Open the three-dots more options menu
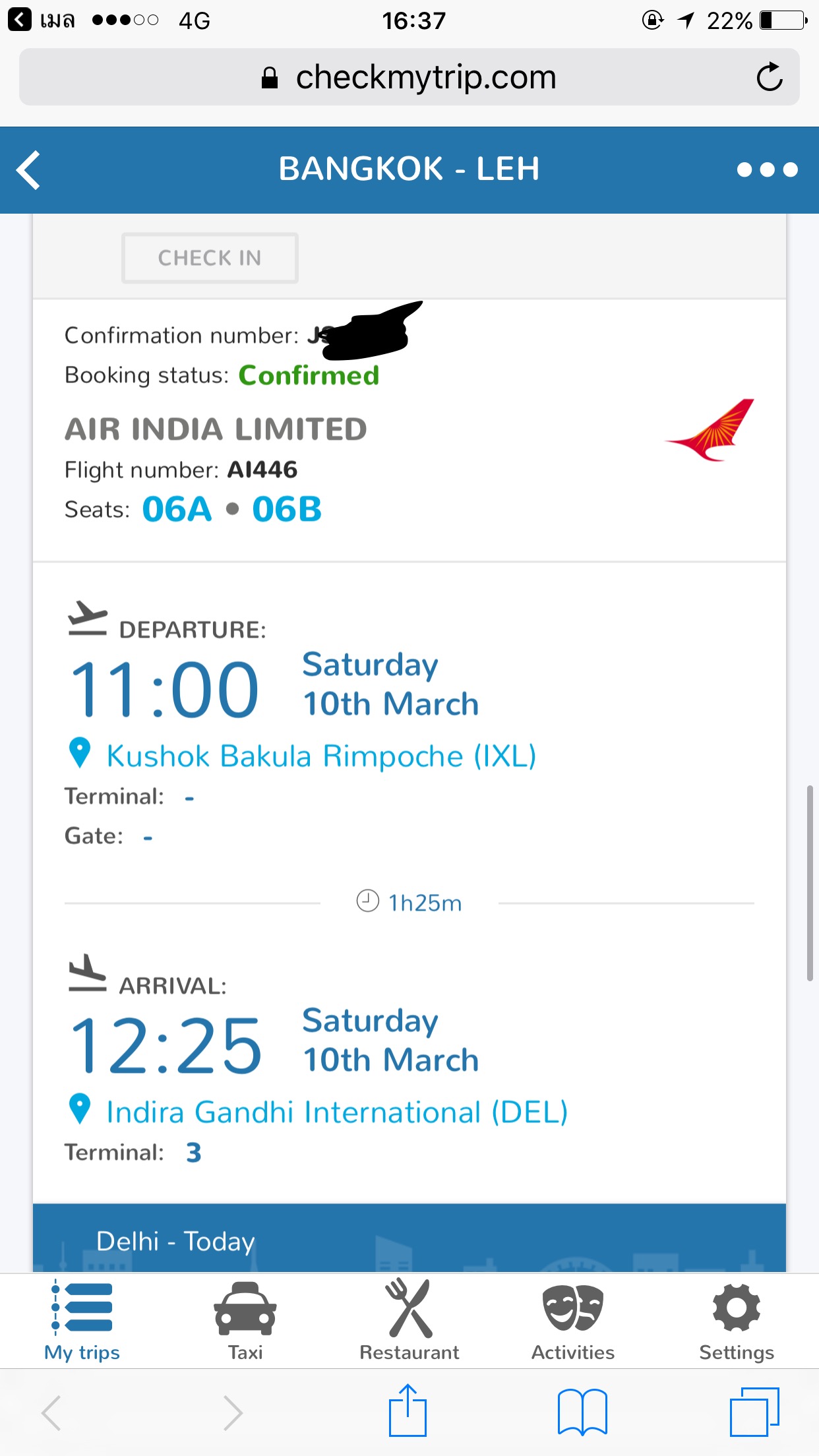This screenshot has width=819, height=1456. click(767, 170)
